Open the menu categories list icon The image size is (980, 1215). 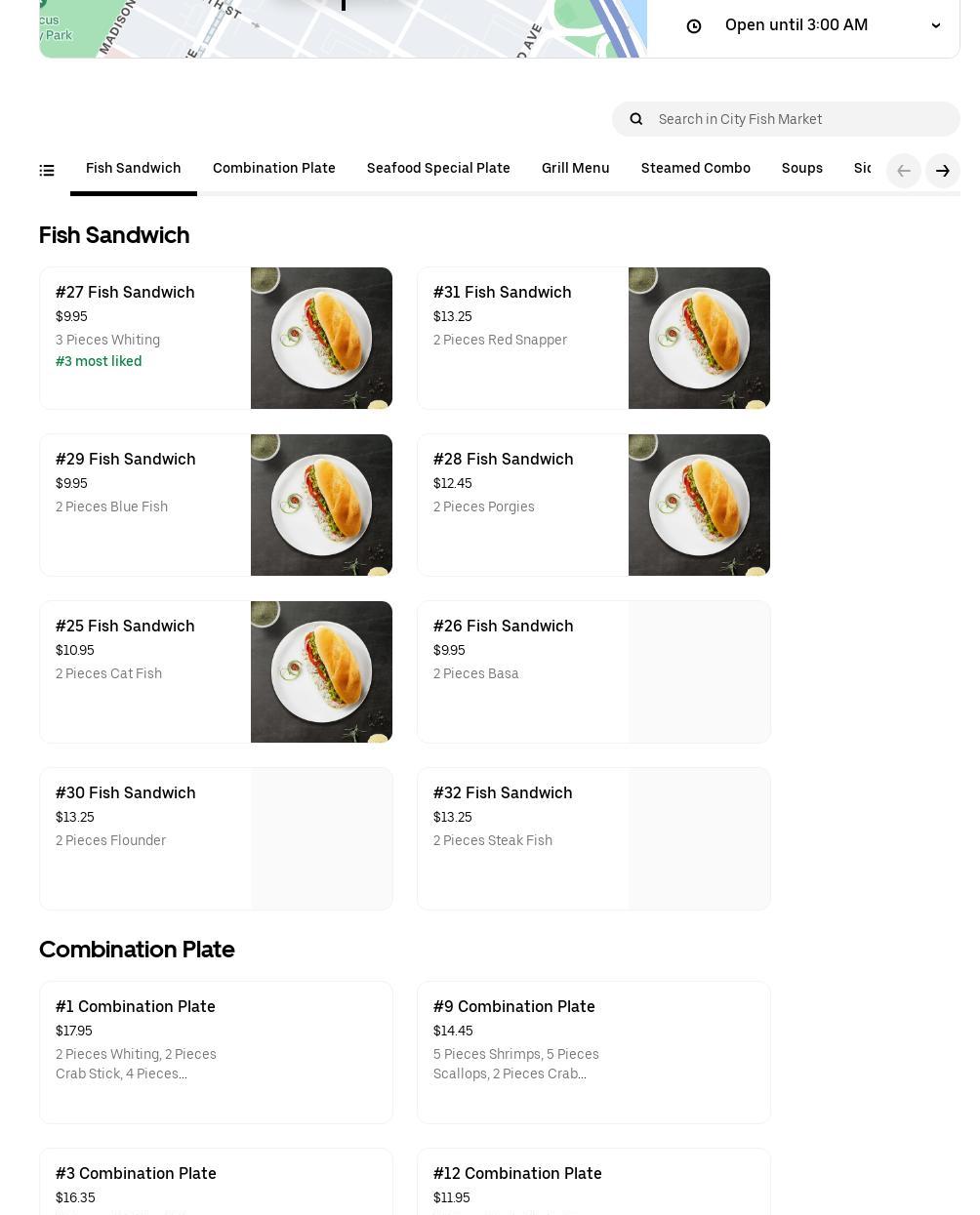pos(47,171)
